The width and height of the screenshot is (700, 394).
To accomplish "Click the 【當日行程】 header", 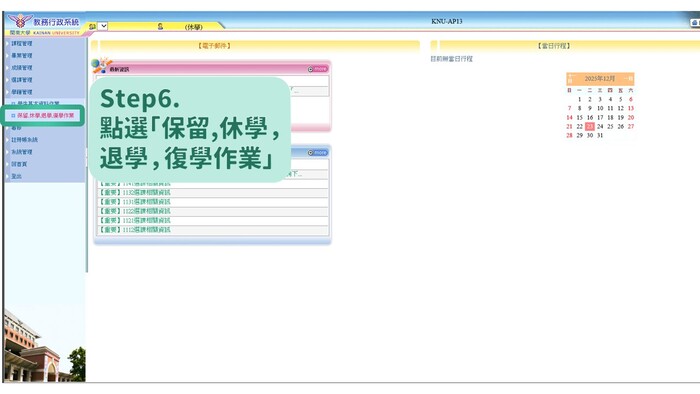I will (554, 46).
